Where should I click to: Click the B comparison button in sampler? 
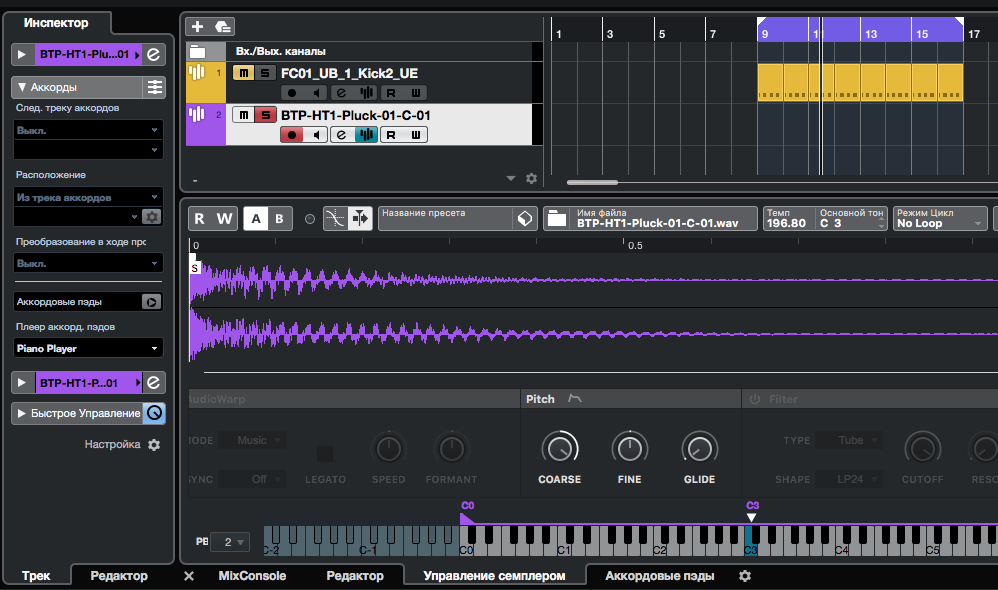tap(279, 219)
